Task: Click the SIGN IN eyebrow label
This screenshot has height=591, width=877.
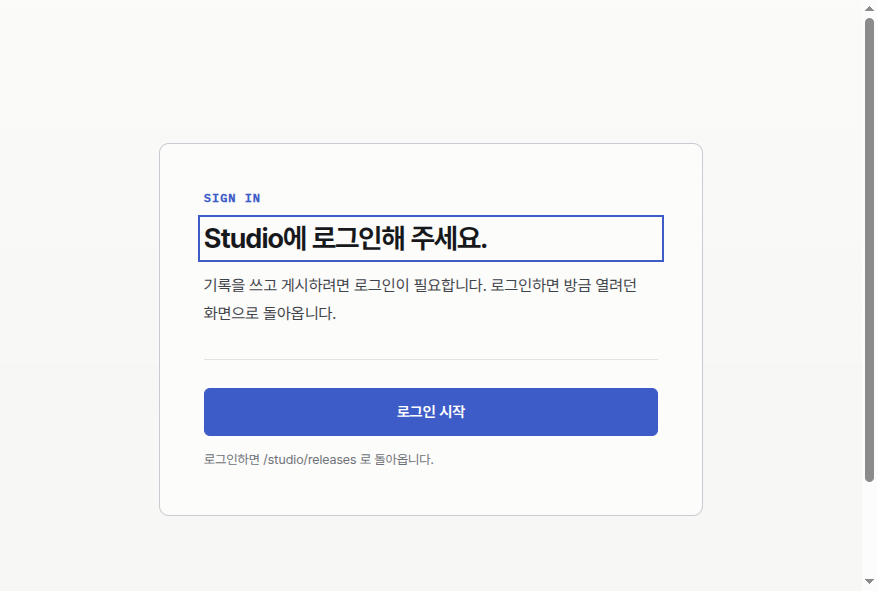Action: (x=232, y=198)
